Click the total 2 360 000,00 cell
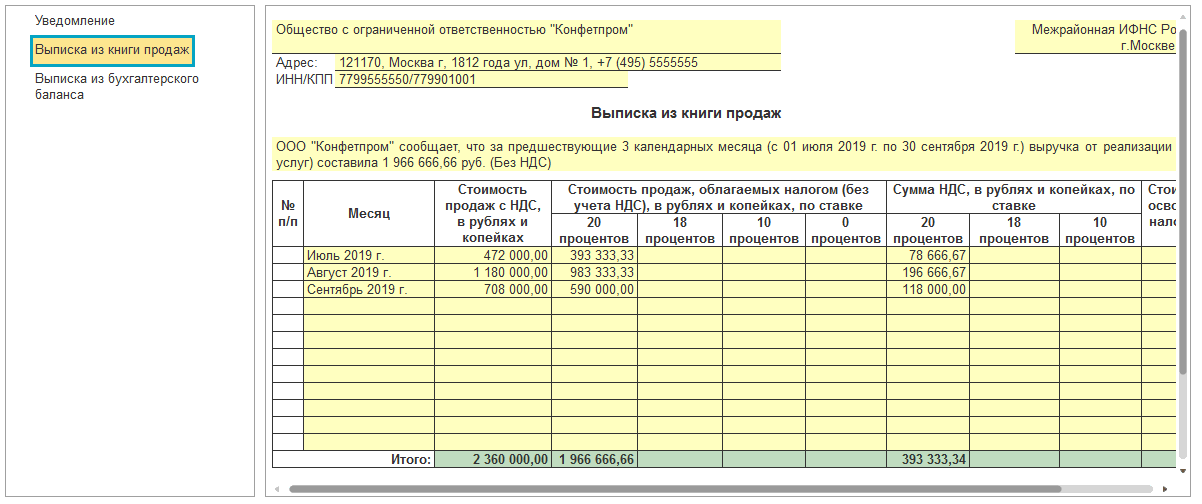The height and width of the screenshot is (504, 1202). (x=493, y=460)
